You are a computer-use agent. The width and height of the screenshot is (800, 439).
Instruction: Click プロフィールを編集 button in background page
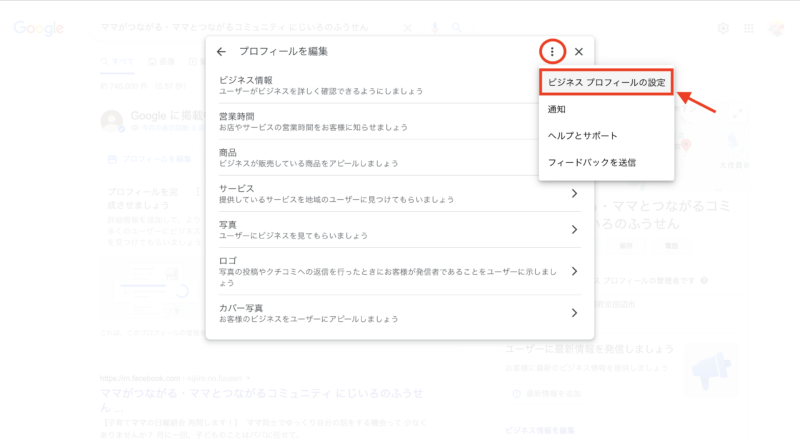point(149,159)
